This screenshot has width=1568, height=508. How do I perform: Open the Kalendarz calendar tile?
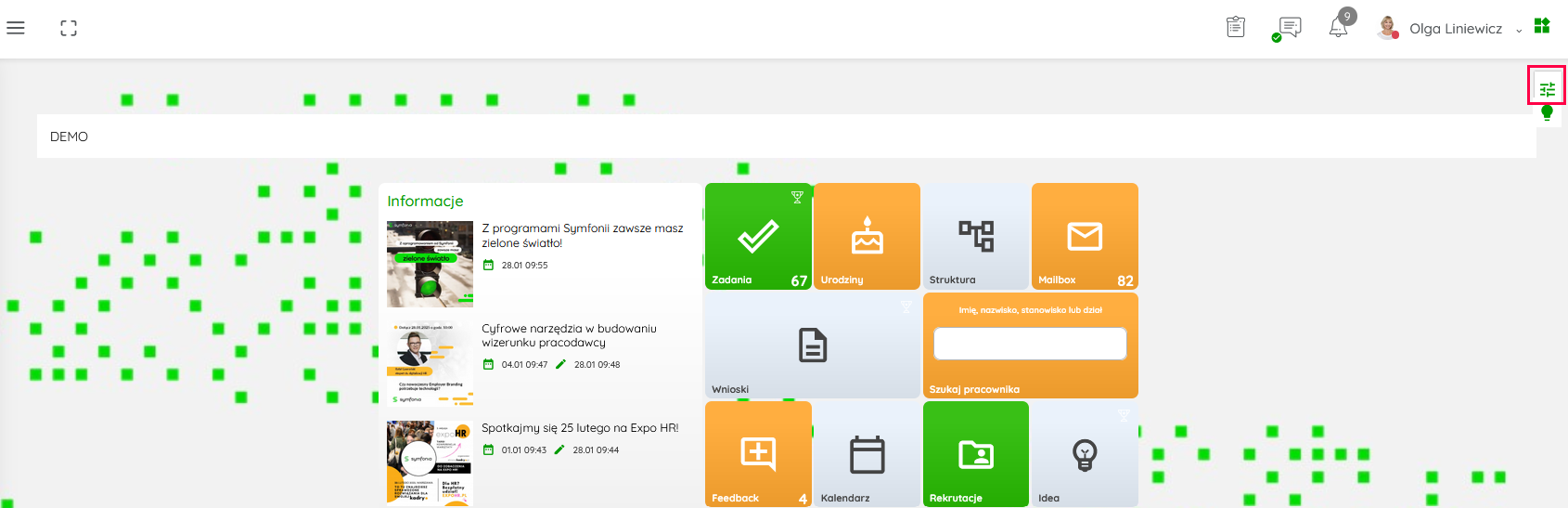pos(867,454)
